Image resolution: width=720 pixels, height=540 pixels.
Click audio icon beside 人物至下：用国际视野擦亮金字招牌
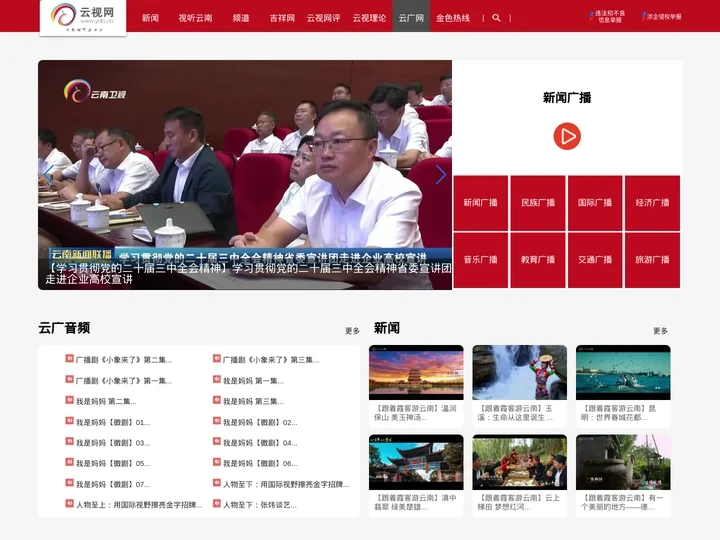217,483
